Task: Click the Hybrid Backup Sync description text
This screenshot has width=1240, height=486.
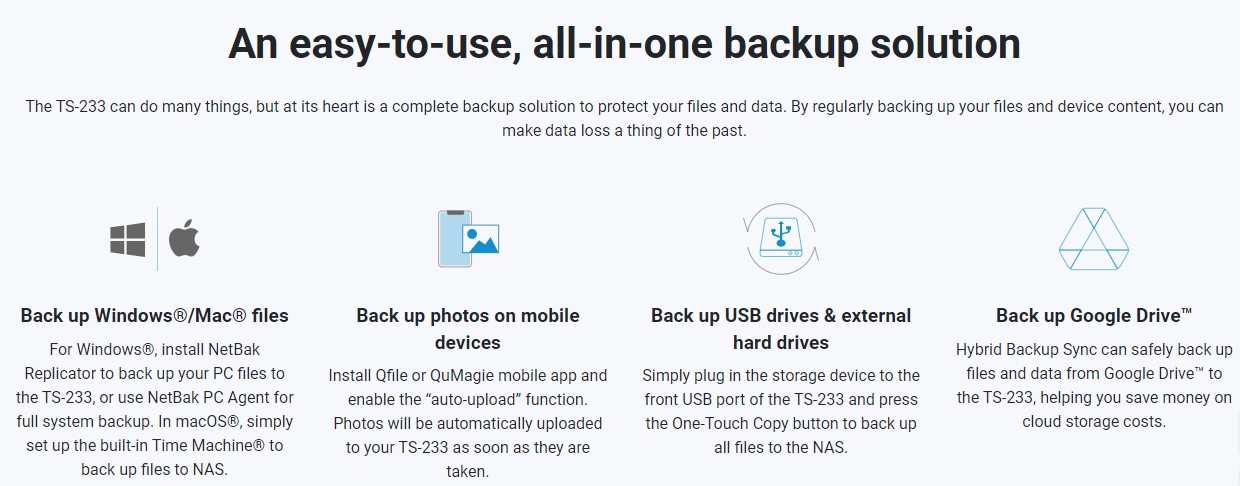Action: pyautogui.click(x=1094, y=385)
